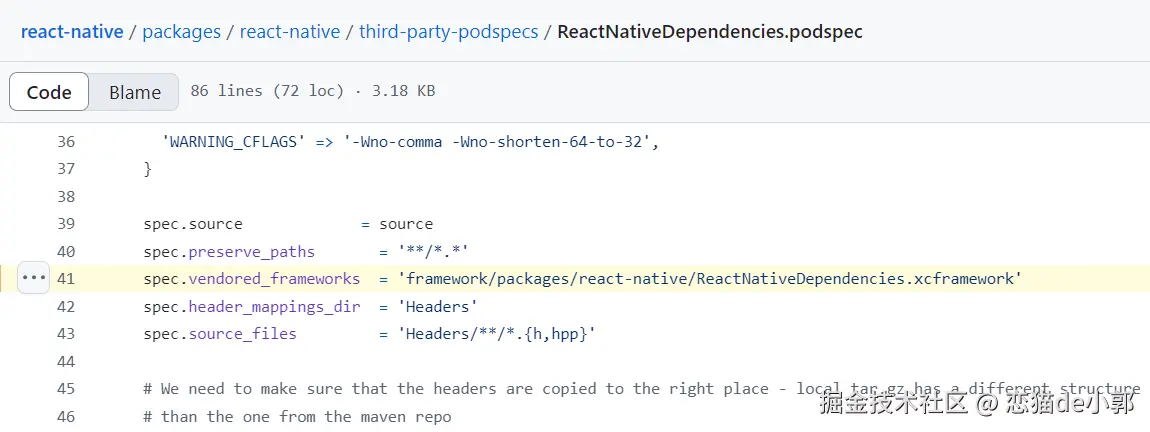Viewport: 1150px width, 432px height.
Task: Switch to the Blame view tab
Action: [134, 92]
